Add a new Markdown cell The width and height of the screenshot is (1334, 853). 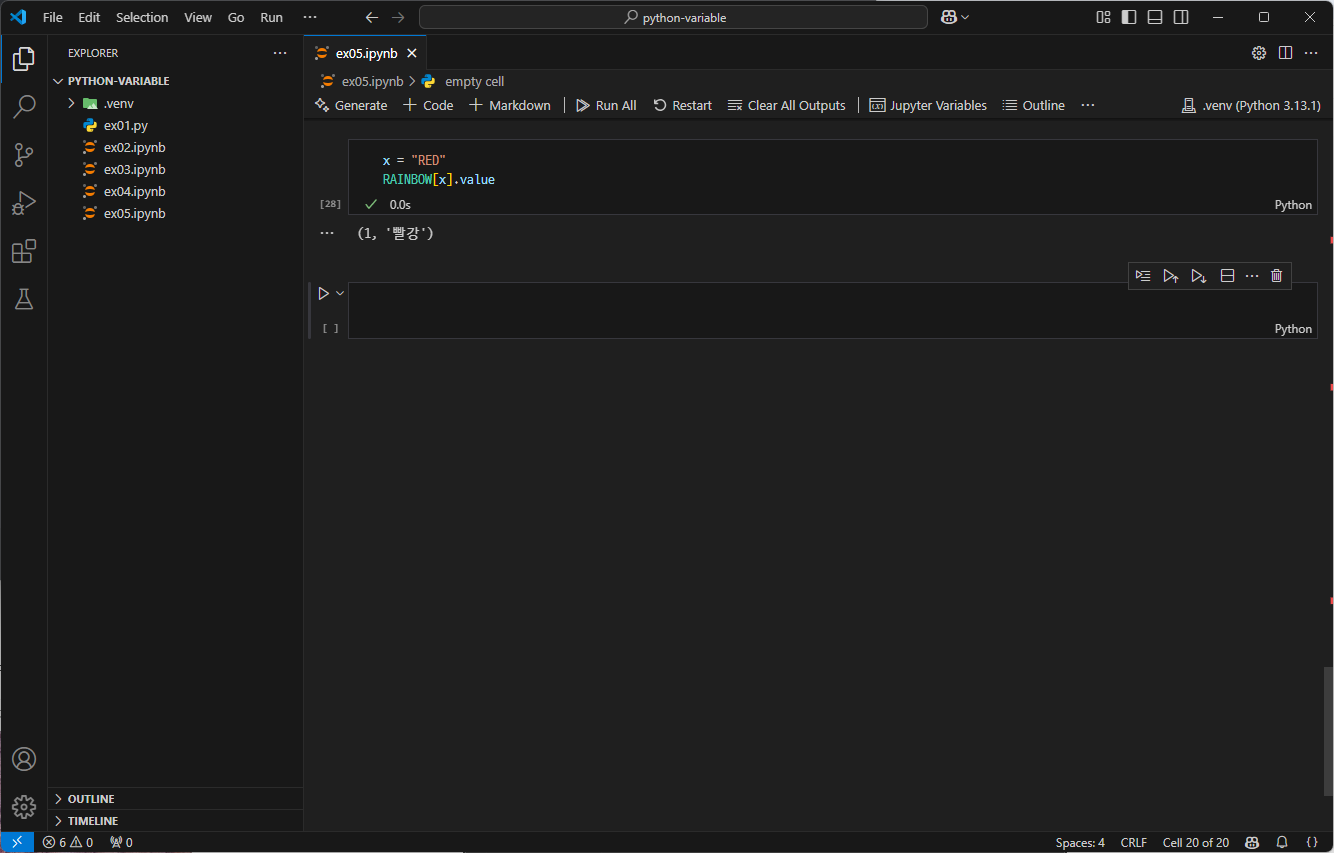click(x=510, y=105)
